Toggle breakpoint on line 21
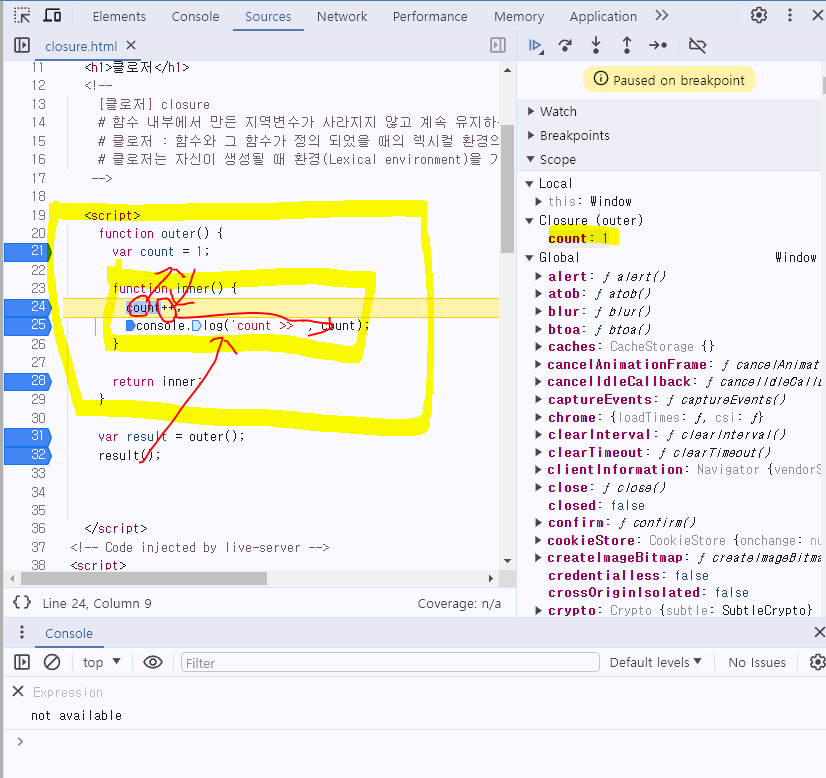826x778 pixels. tap(28, 251)
